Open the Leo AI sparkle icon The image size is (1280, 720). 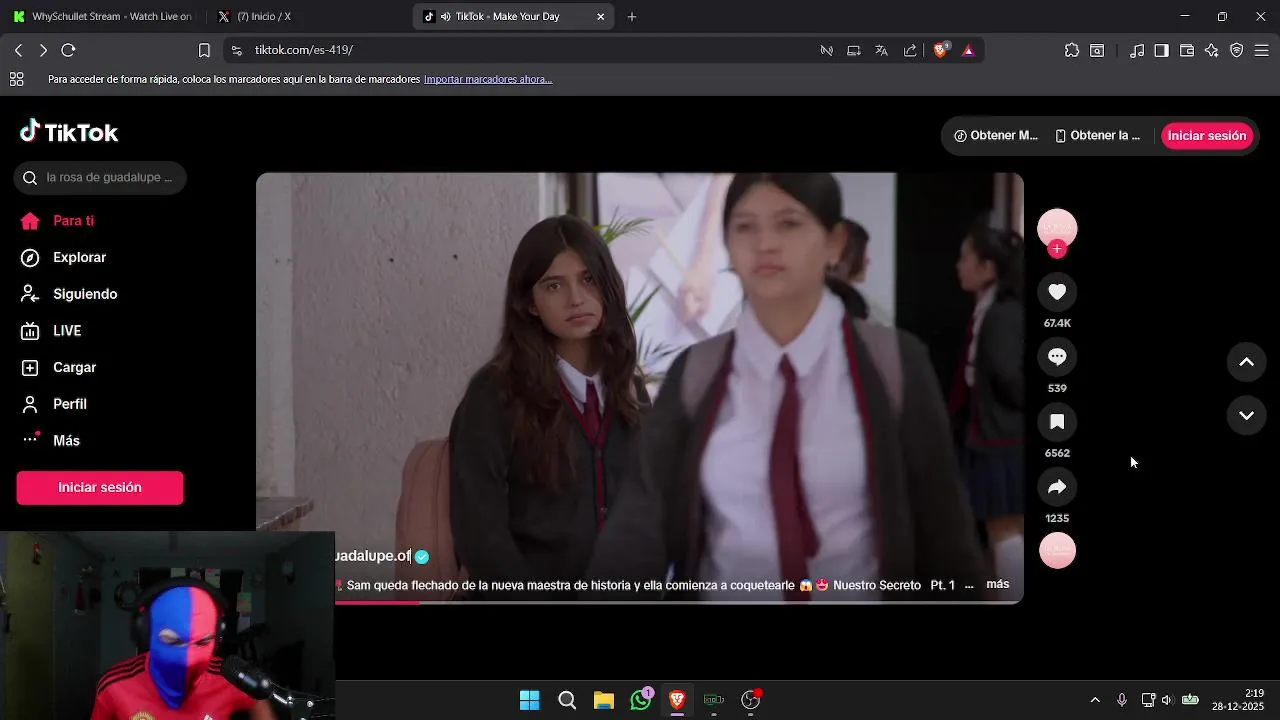(1212, 50)
